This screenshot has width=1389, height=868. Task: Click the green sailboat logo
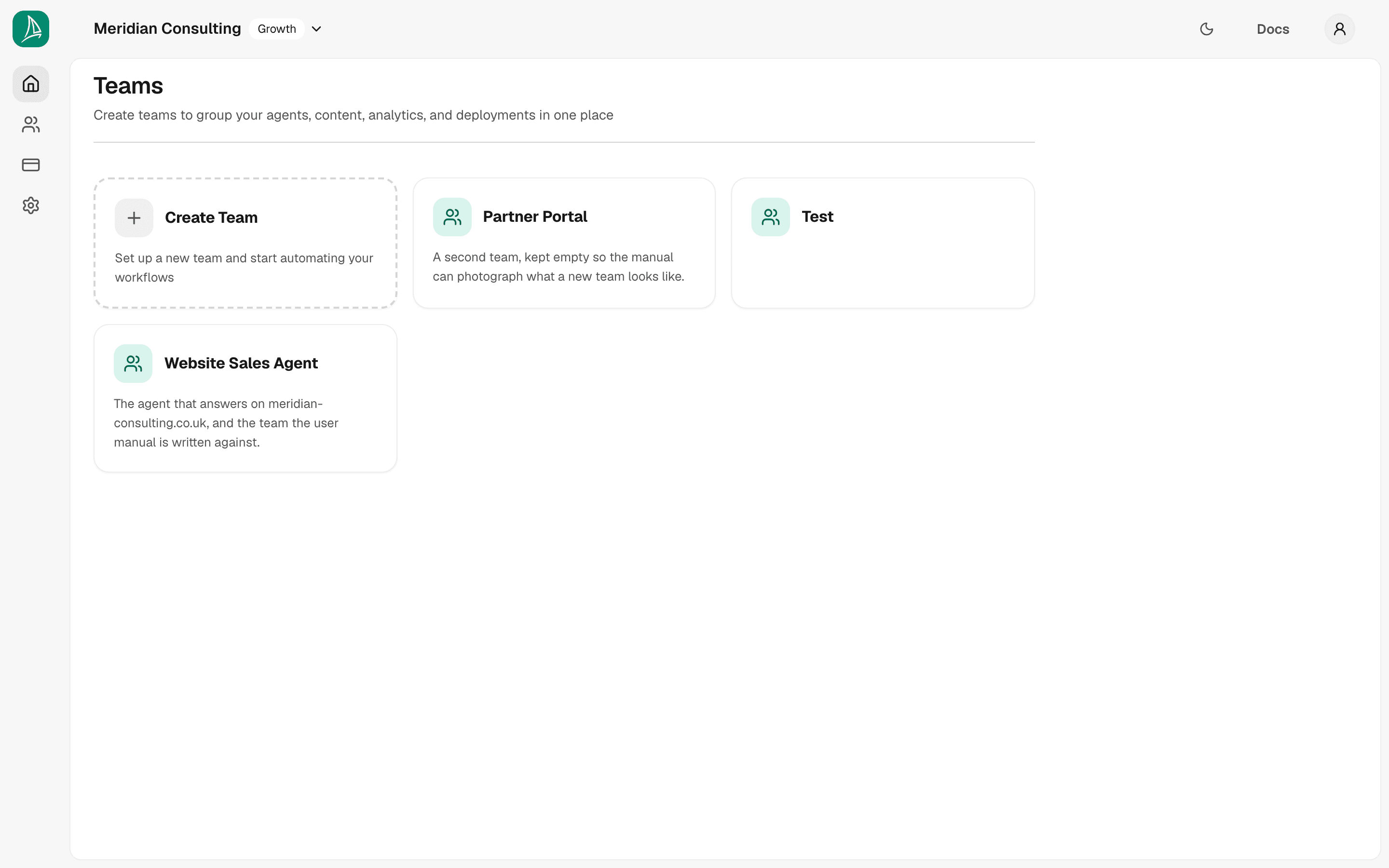(x=31, y=29)
